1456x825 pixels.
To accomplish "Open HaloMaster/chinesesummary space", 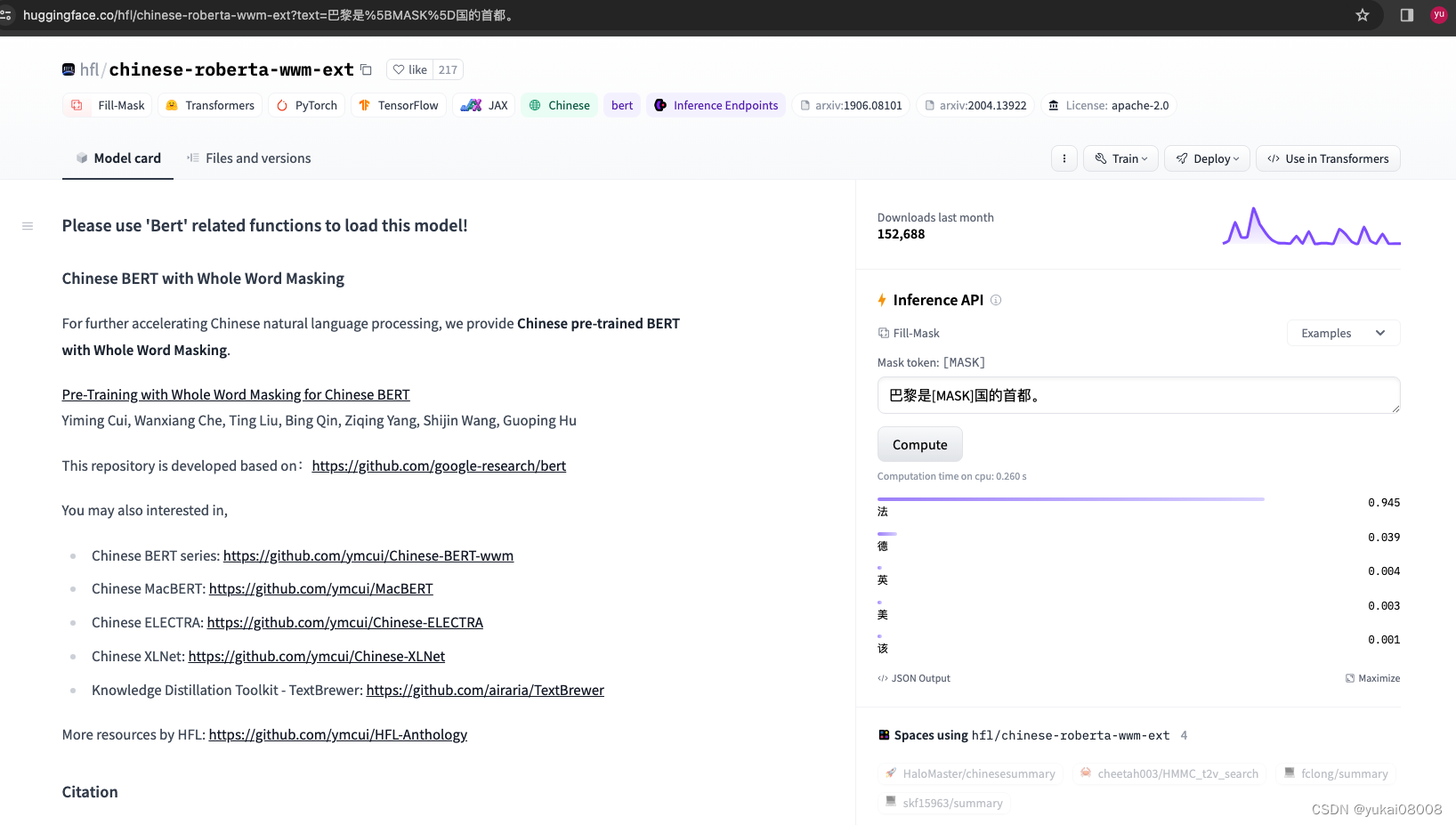I will coord(970,773).
